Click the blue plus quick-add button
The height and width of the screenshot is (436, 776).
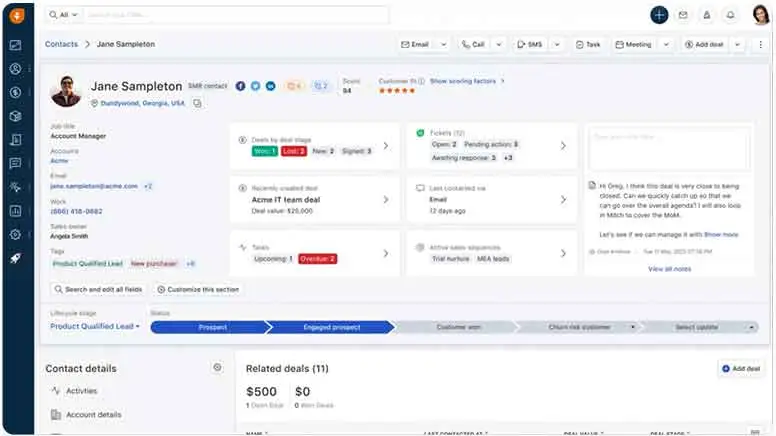659,15
